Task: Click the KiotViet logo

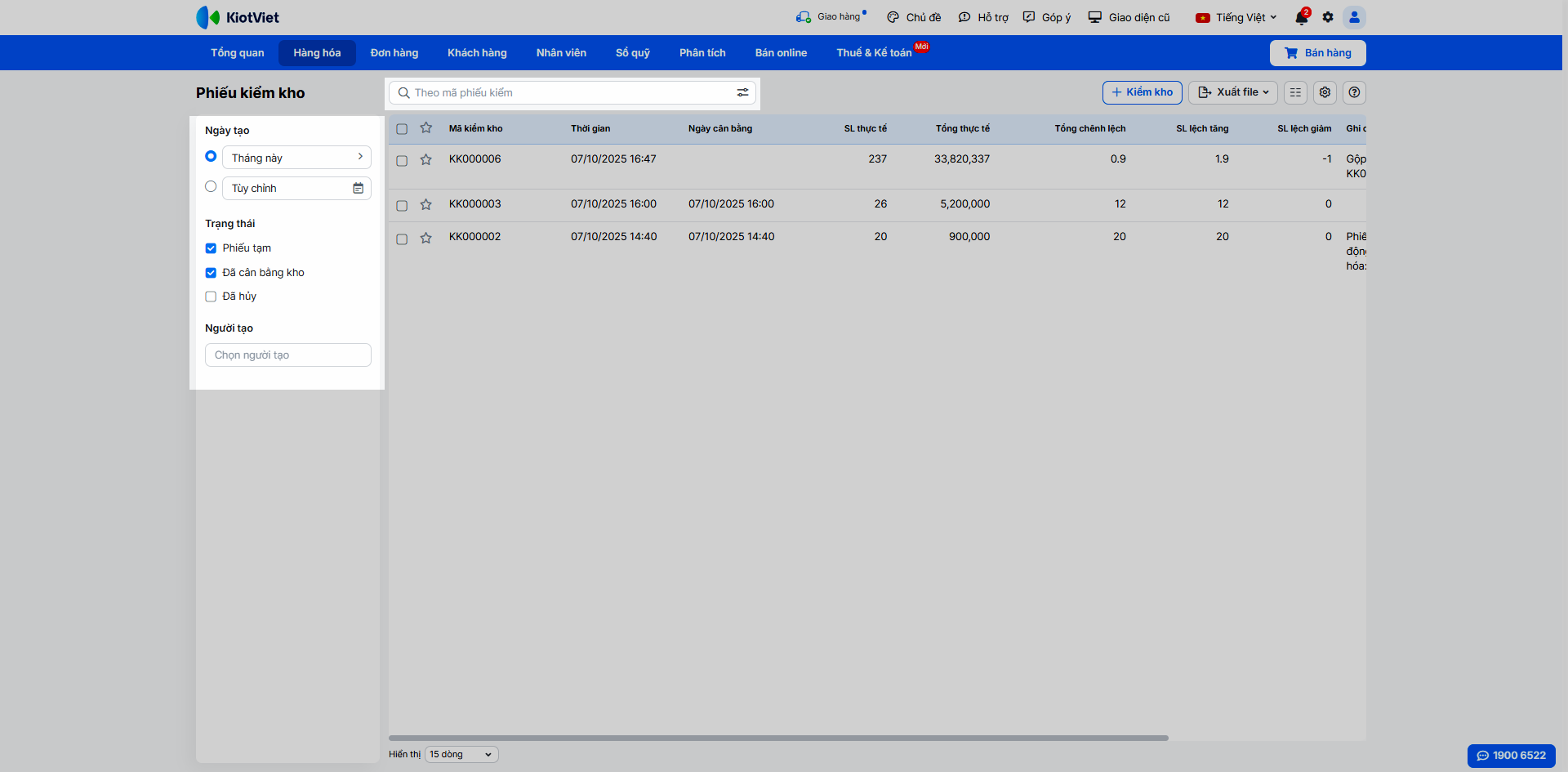Action: [x=238, y=17]
